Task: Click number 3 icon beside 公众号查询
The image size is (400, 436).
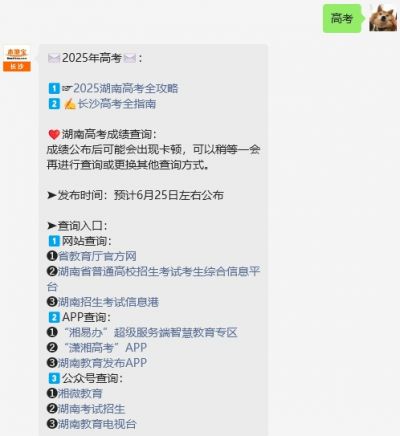Action: pos(54,378)
